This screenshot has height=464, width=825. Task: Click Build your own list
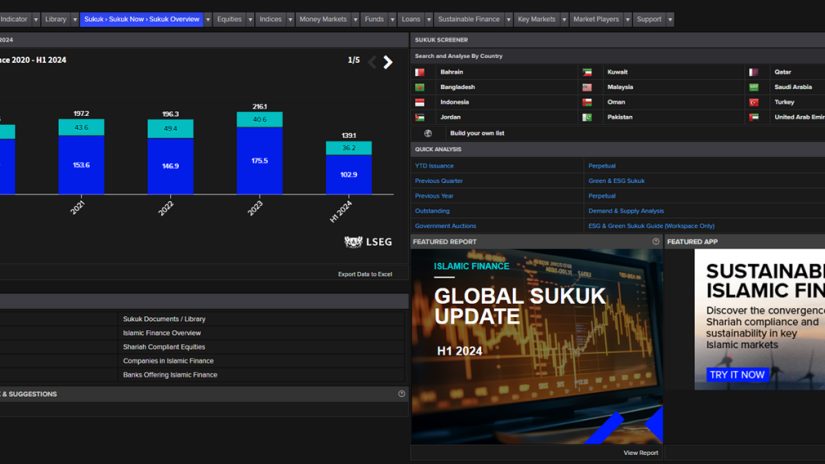[477, 133]
